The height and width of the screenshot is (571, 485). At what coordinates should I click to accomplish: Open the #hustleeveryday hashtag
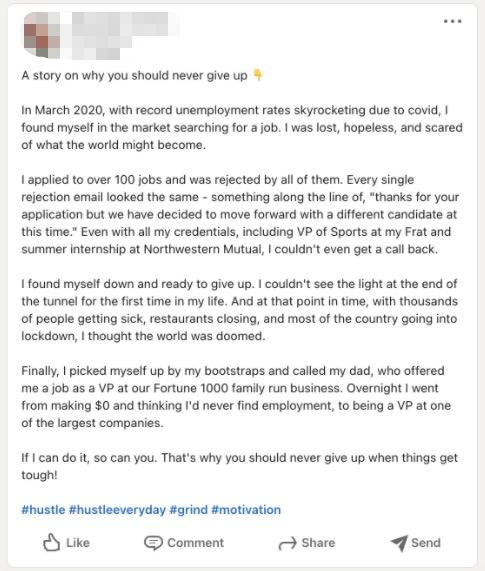tap(117, 509)
